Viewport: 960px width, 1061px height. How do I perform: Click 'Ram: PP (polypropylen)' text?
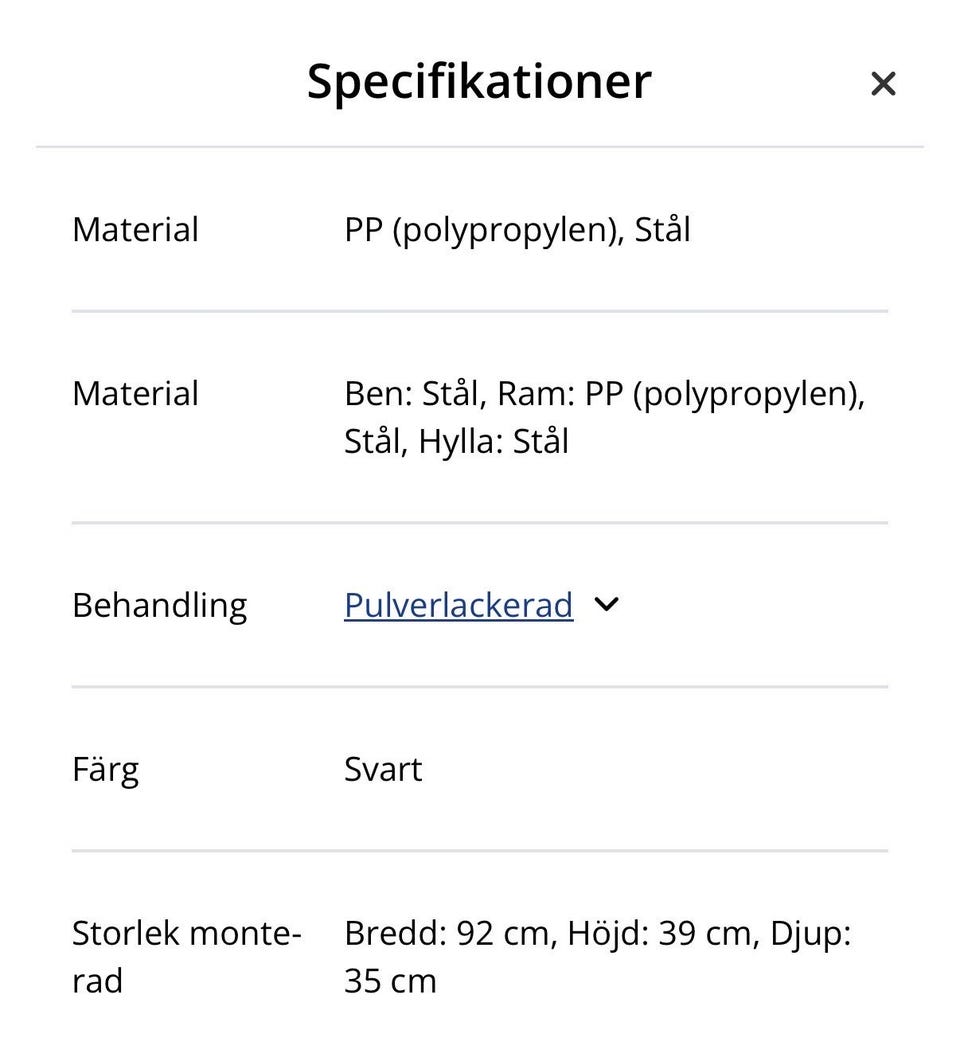680,394
